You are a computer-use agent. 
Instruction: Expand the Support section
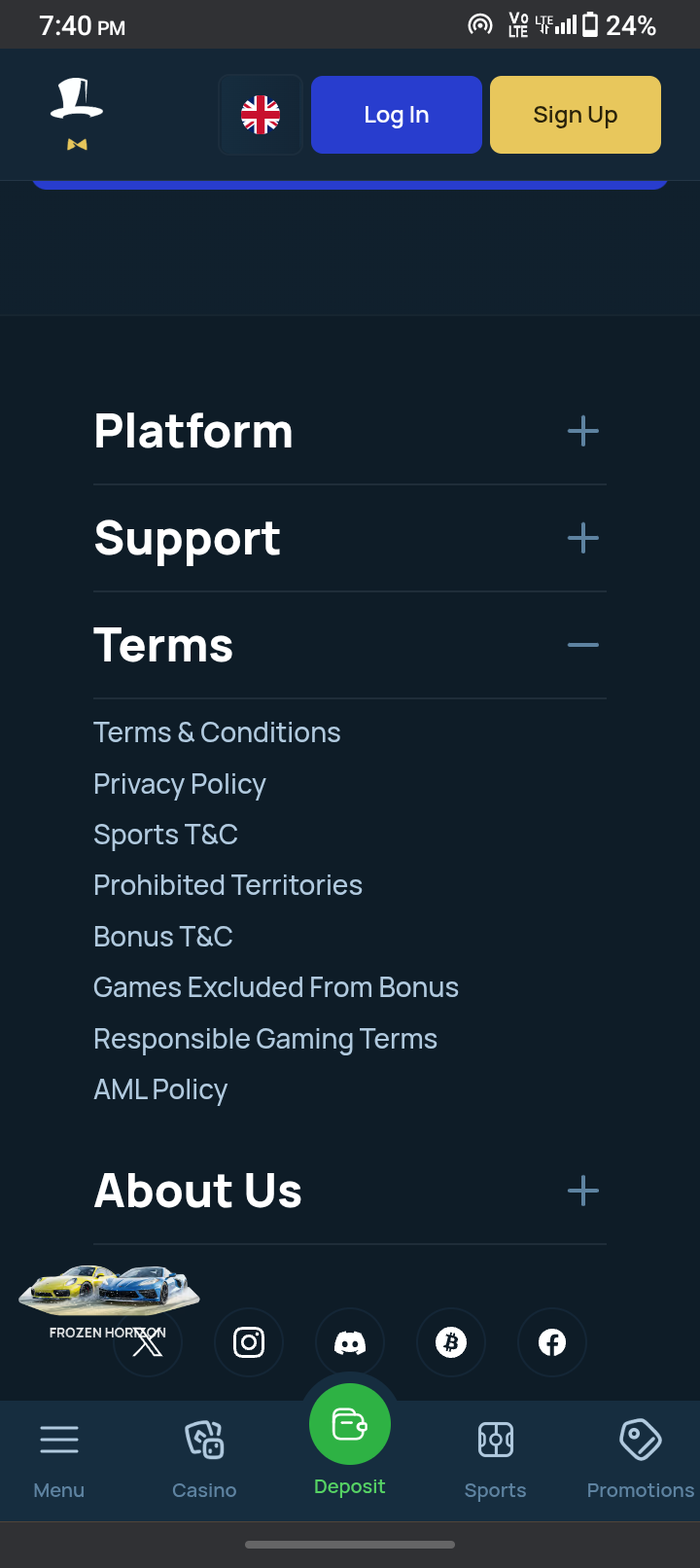click(x=582, y=538)
